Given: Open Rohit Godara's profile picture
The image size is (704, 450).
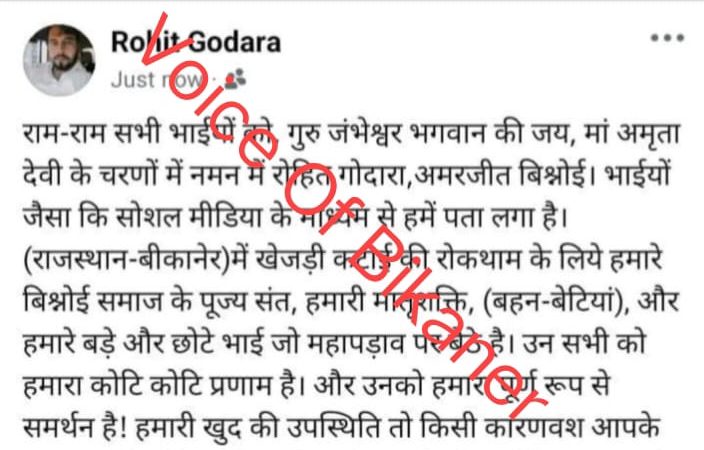Looking at the screenshot, I should pyautogui.click(x=59, y=60).
